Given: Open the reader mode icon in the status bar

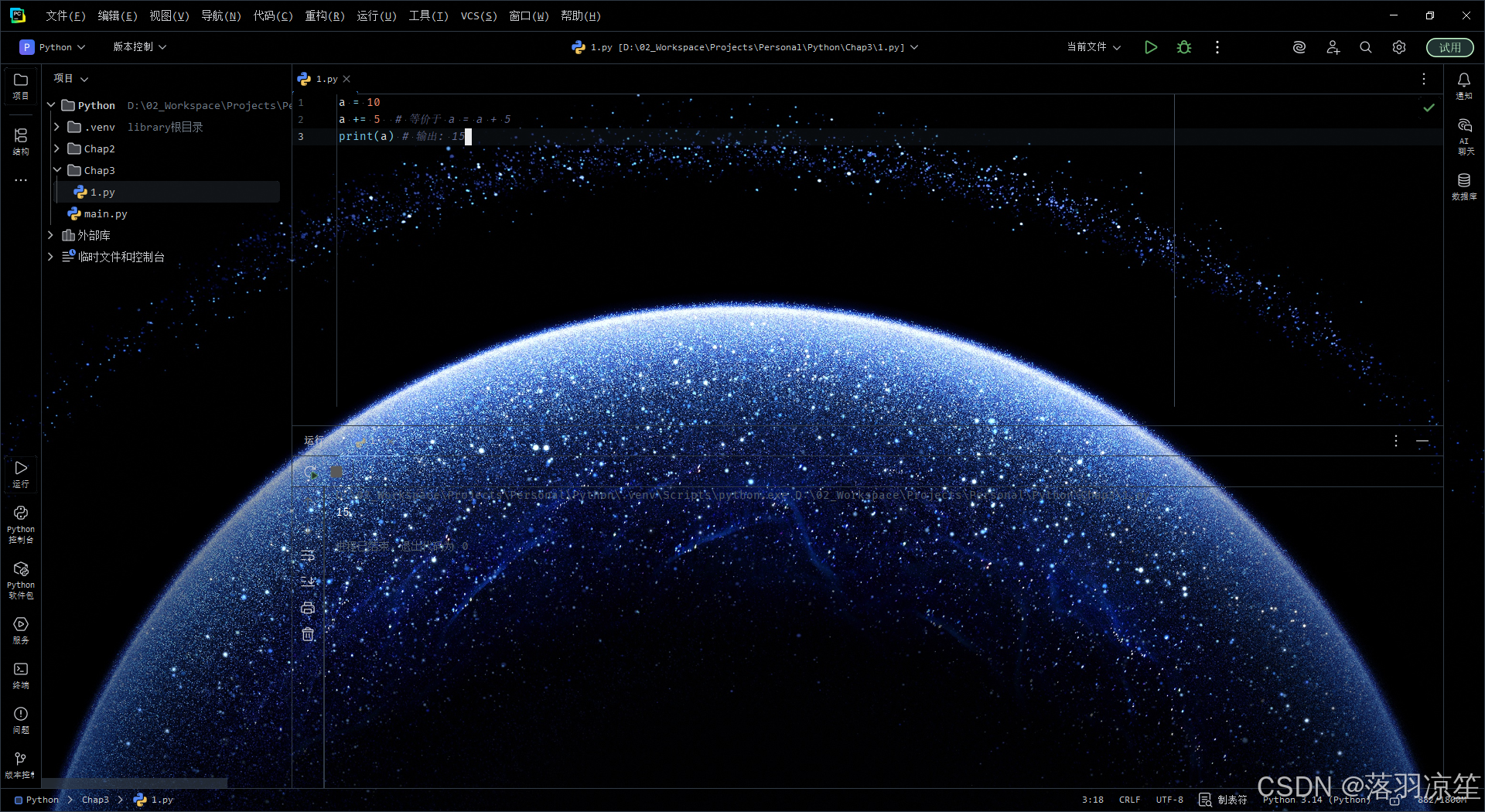Looking at the screenshot, I should pyautogui.click(x=1205, y=800).
